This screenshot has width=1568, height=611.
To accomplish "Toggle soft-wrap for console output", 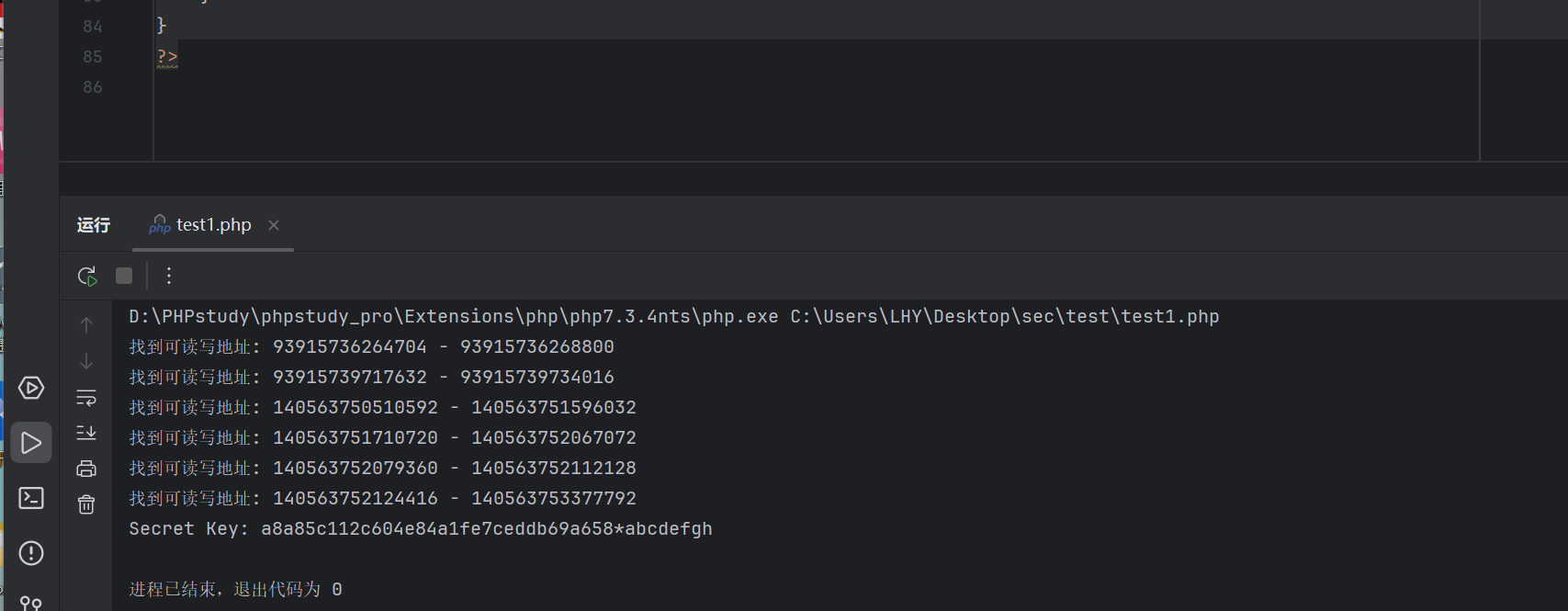I will click(x=86, y=397).
